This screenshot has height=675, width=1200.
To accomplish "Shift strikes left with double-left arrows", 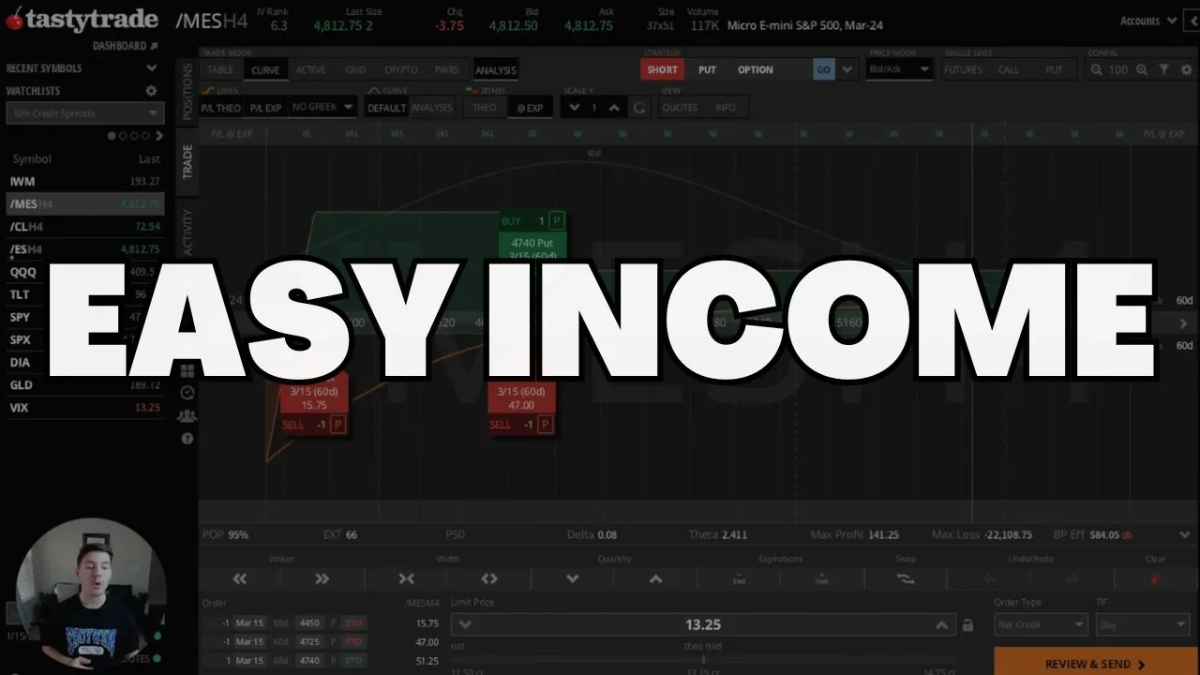I will (x=240, y=578).
